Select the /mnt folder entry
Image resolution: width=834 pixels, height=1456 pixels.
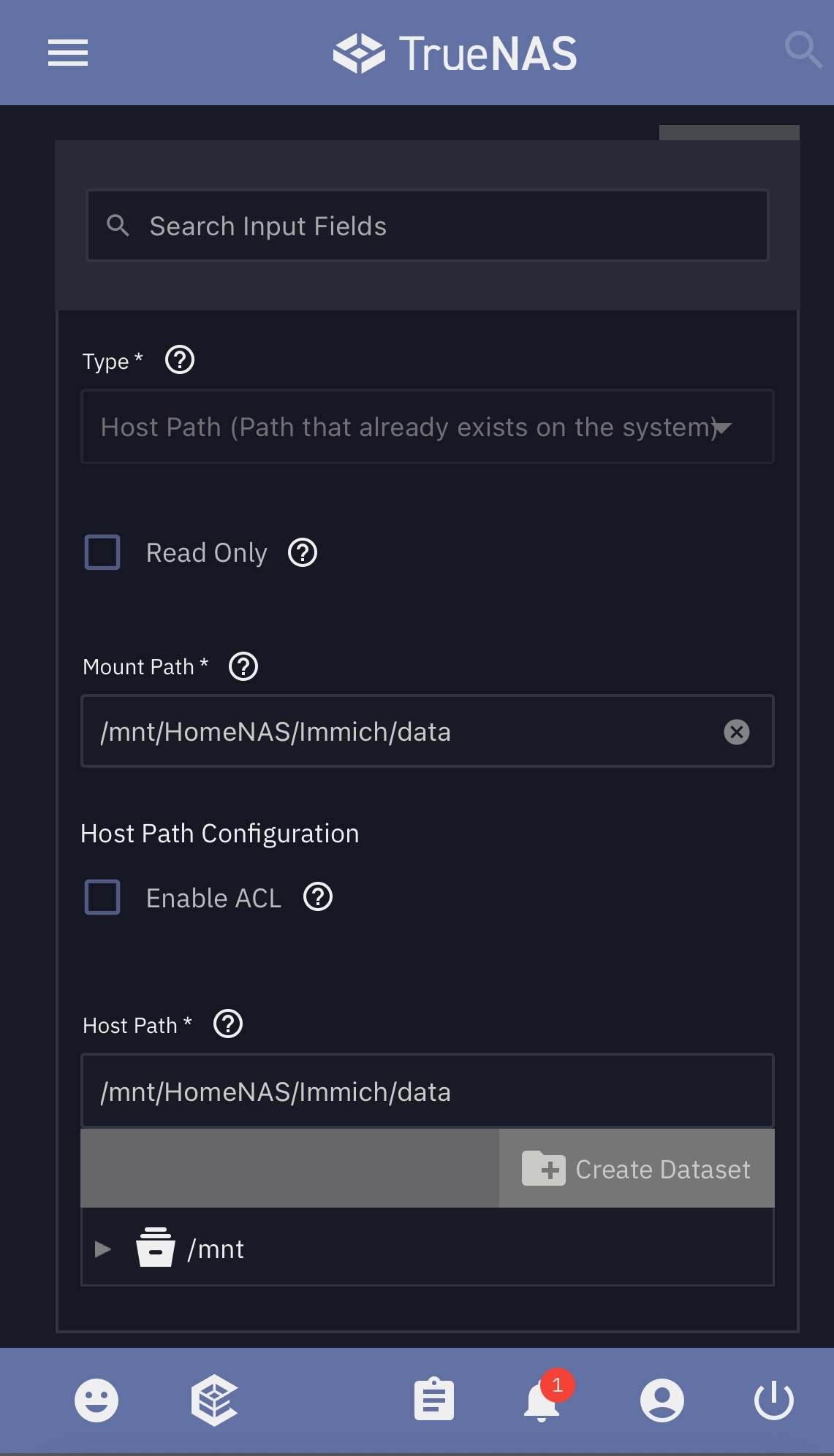point(215,1249)
